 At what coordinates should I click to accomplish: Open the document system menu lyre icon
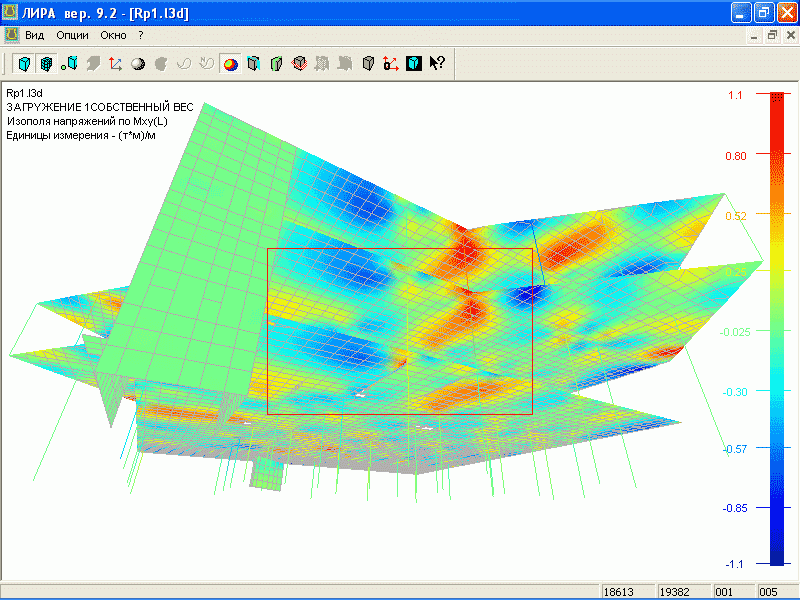coord(12,35)
